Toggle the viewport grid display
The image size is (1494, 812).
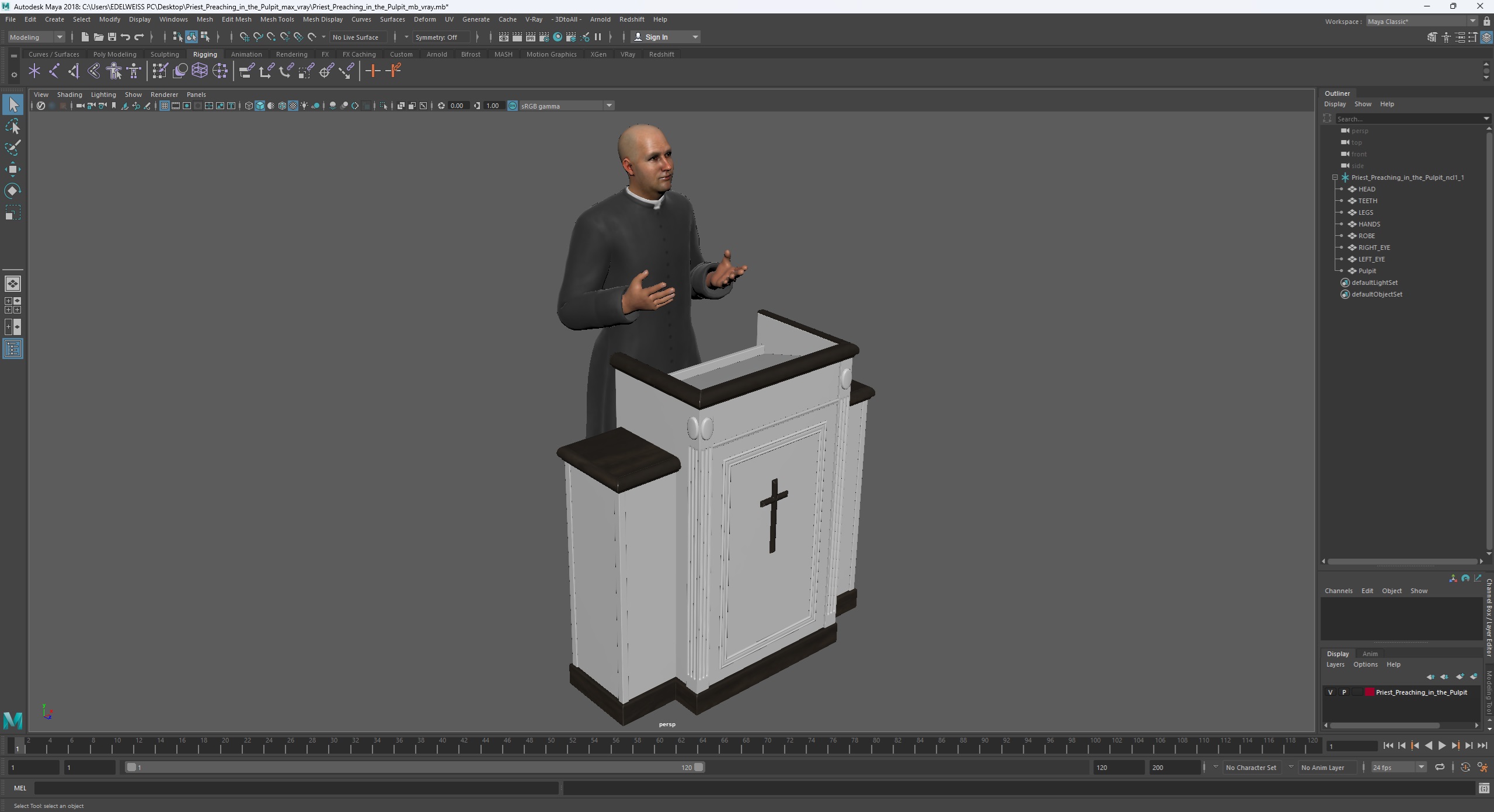(x=165, y=106)
